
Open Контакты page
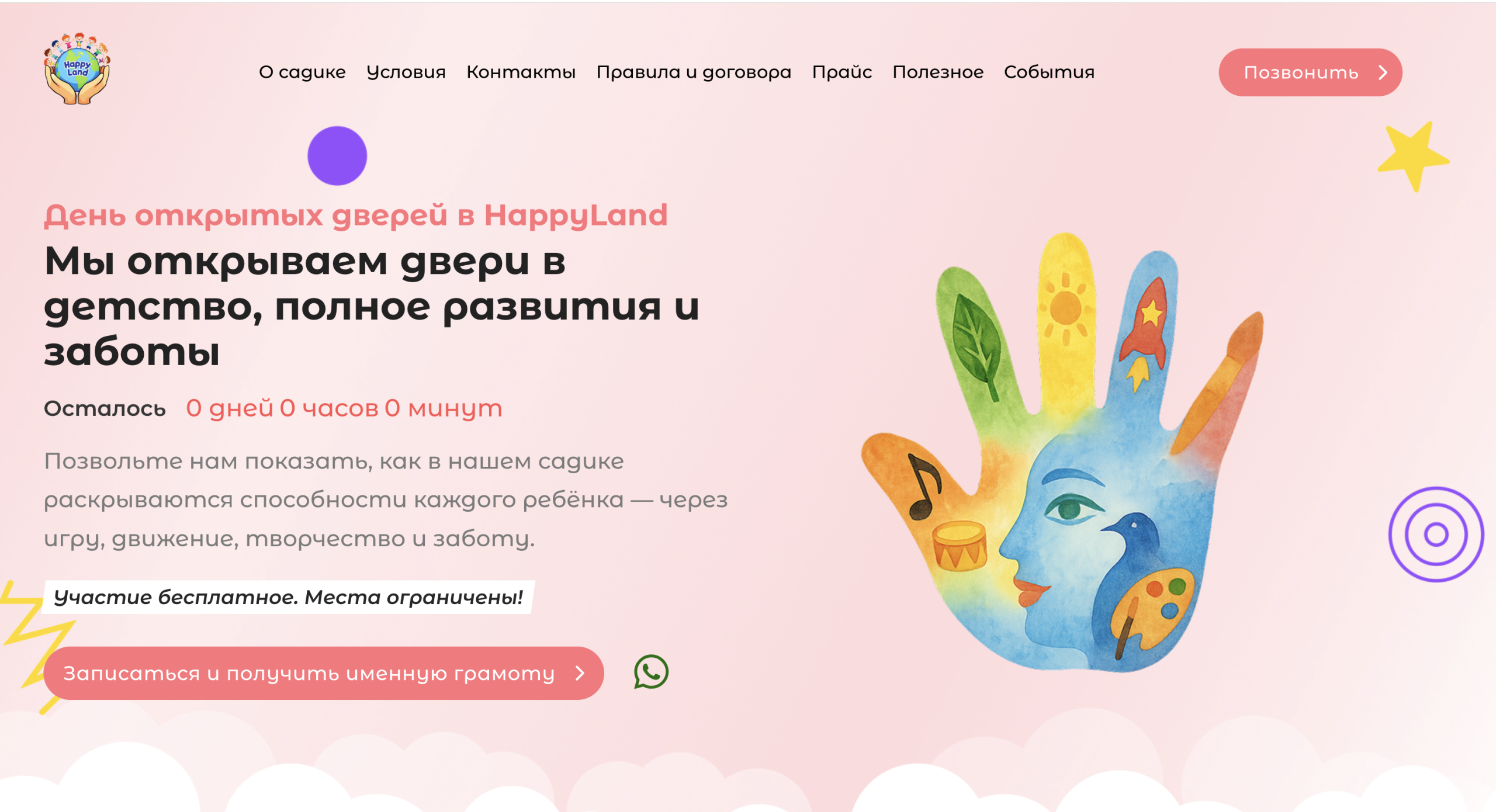pos(521,72)
